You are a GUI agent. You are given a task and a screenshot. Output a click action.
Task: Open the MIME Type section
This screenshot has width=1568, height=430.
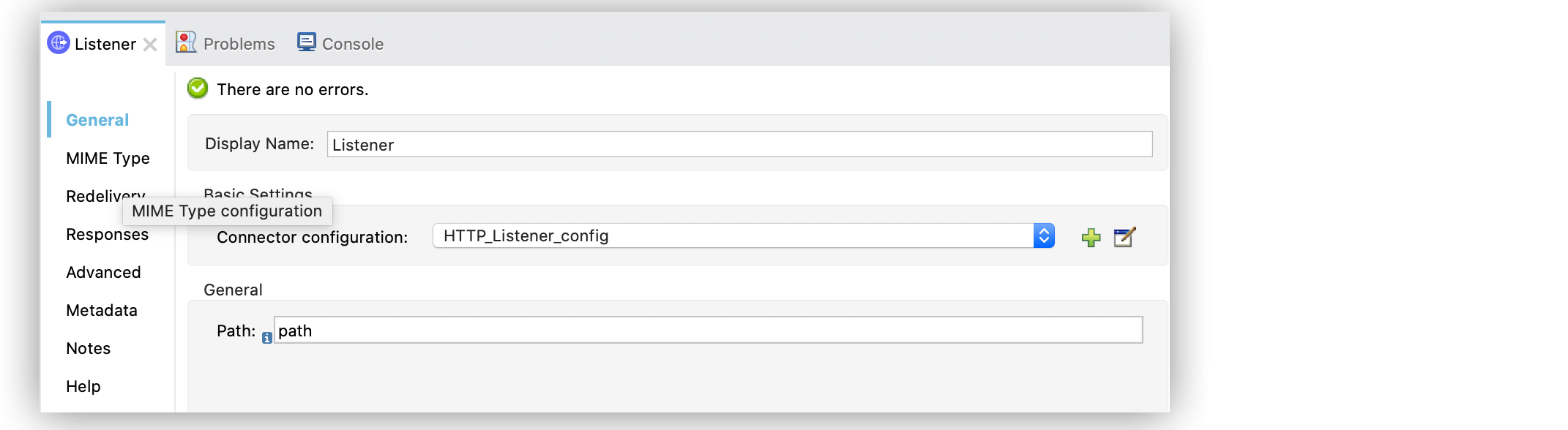coord(108,158)
